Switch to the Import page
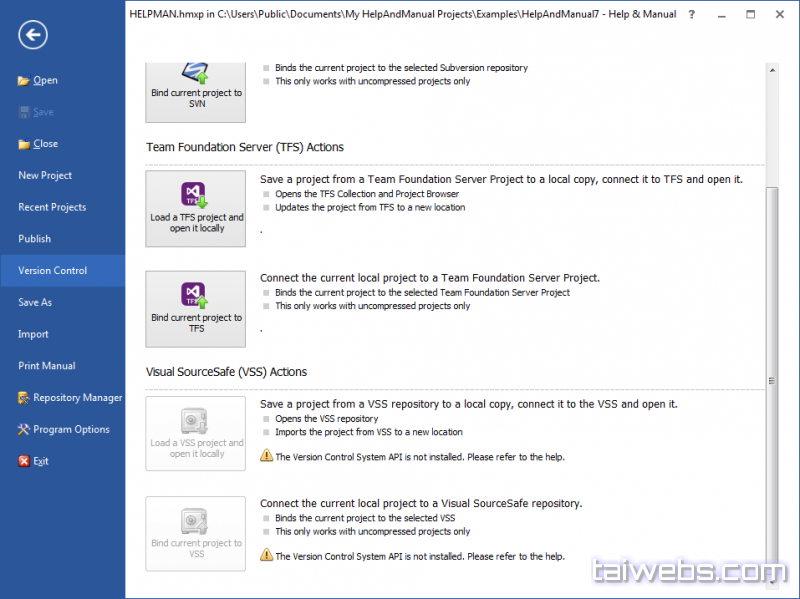The image size is (800, 599). [x=33, y=334]
